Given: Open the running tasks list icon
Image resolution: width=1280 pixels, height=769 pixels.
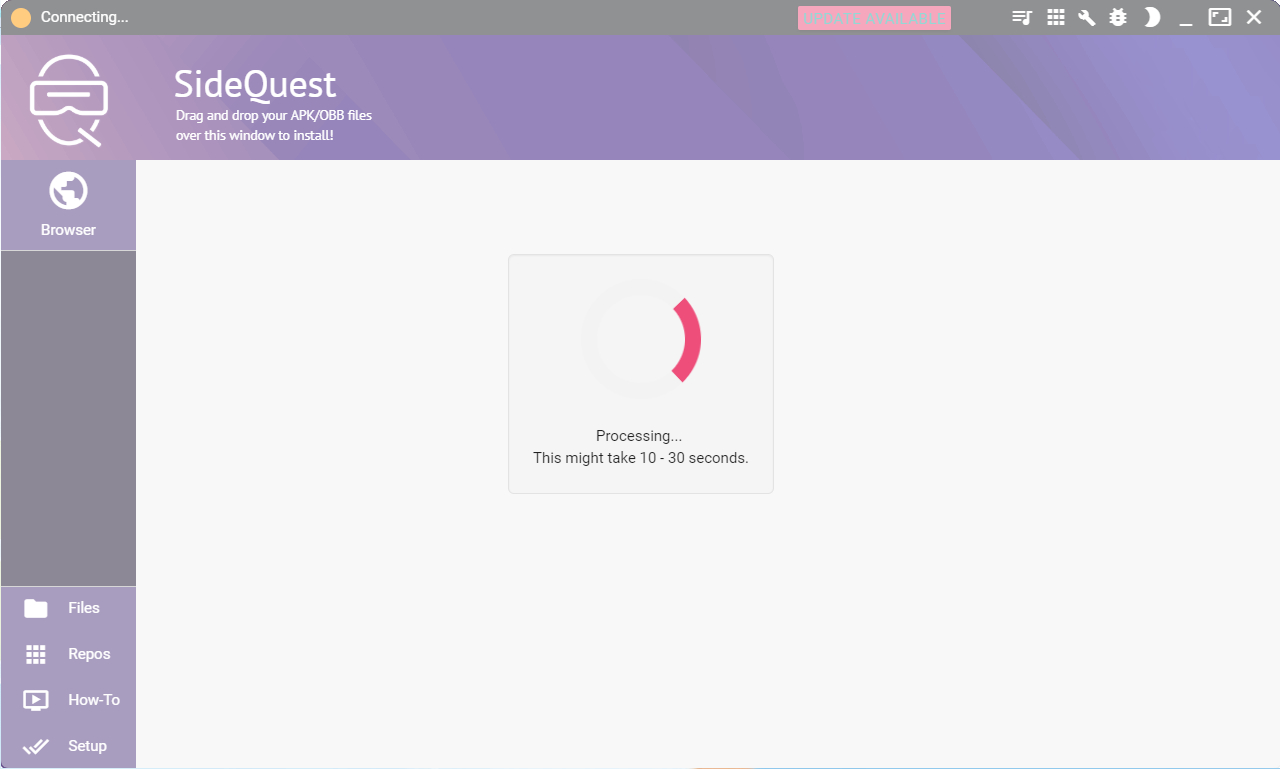Looking at the screenshot, I should click(x=1021, y=17).
